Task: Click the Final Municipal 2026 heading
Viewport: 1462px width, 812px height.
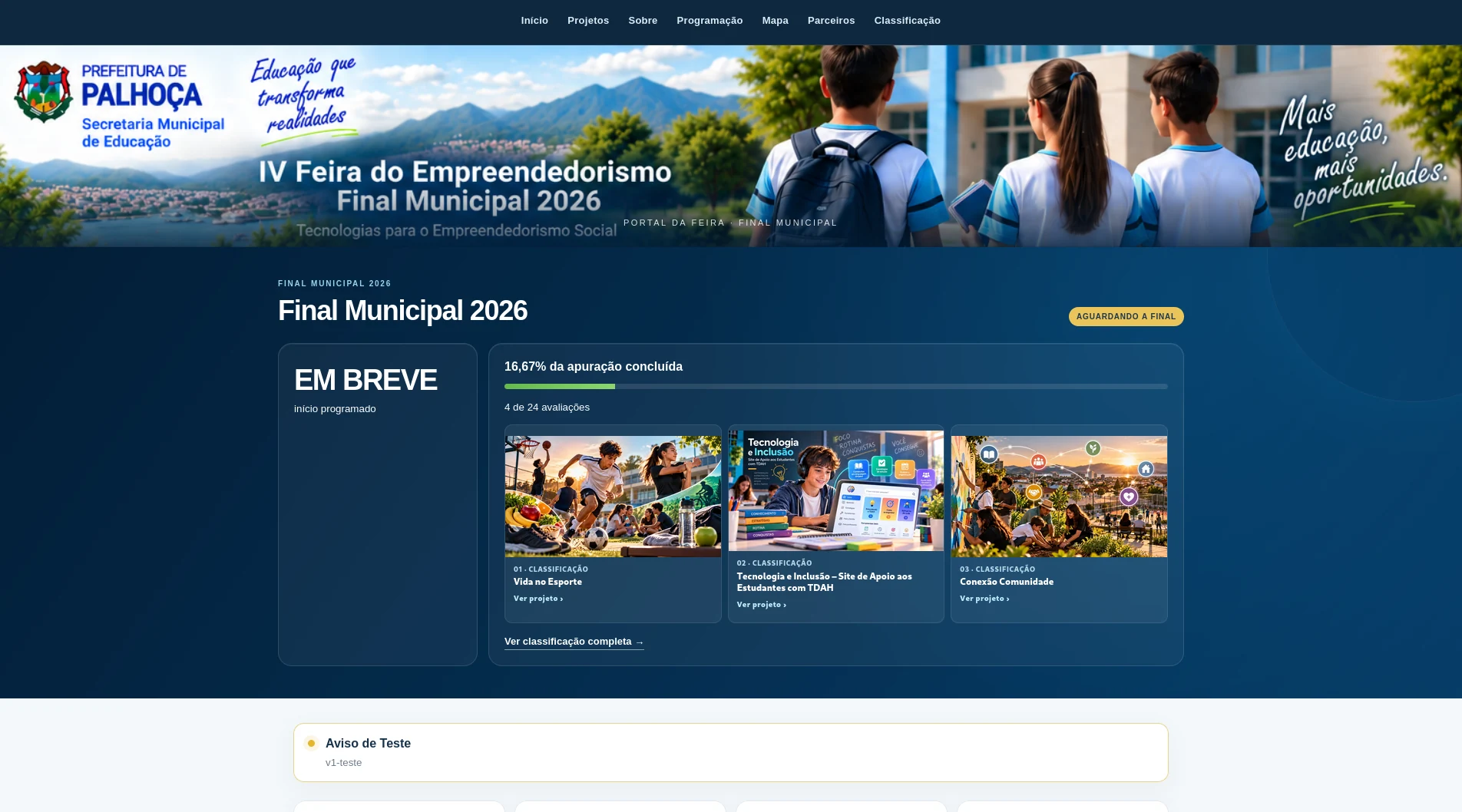Action: click(x=402, y=311)
